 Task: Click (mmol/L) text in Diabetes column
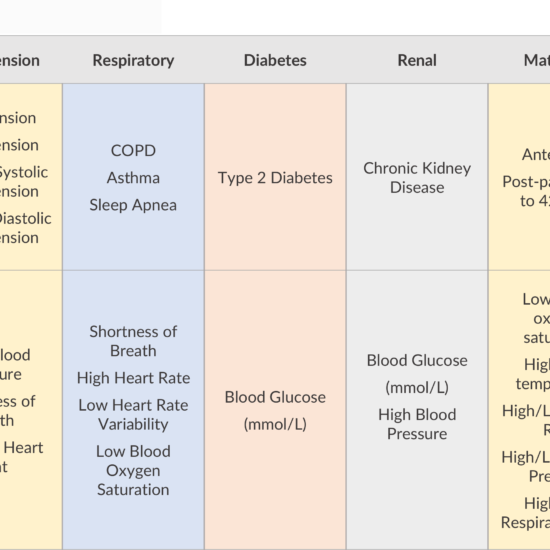click(x=275, y=424)
